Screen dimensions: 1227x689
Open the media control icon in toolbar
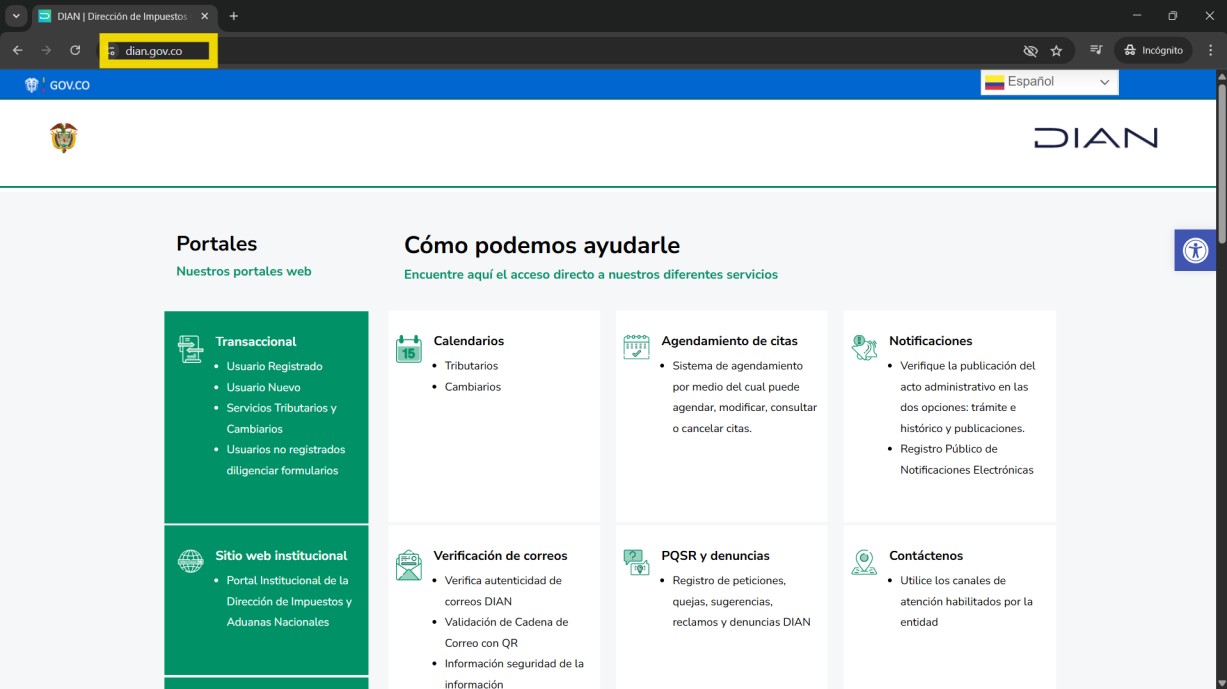click(1096, 50)
